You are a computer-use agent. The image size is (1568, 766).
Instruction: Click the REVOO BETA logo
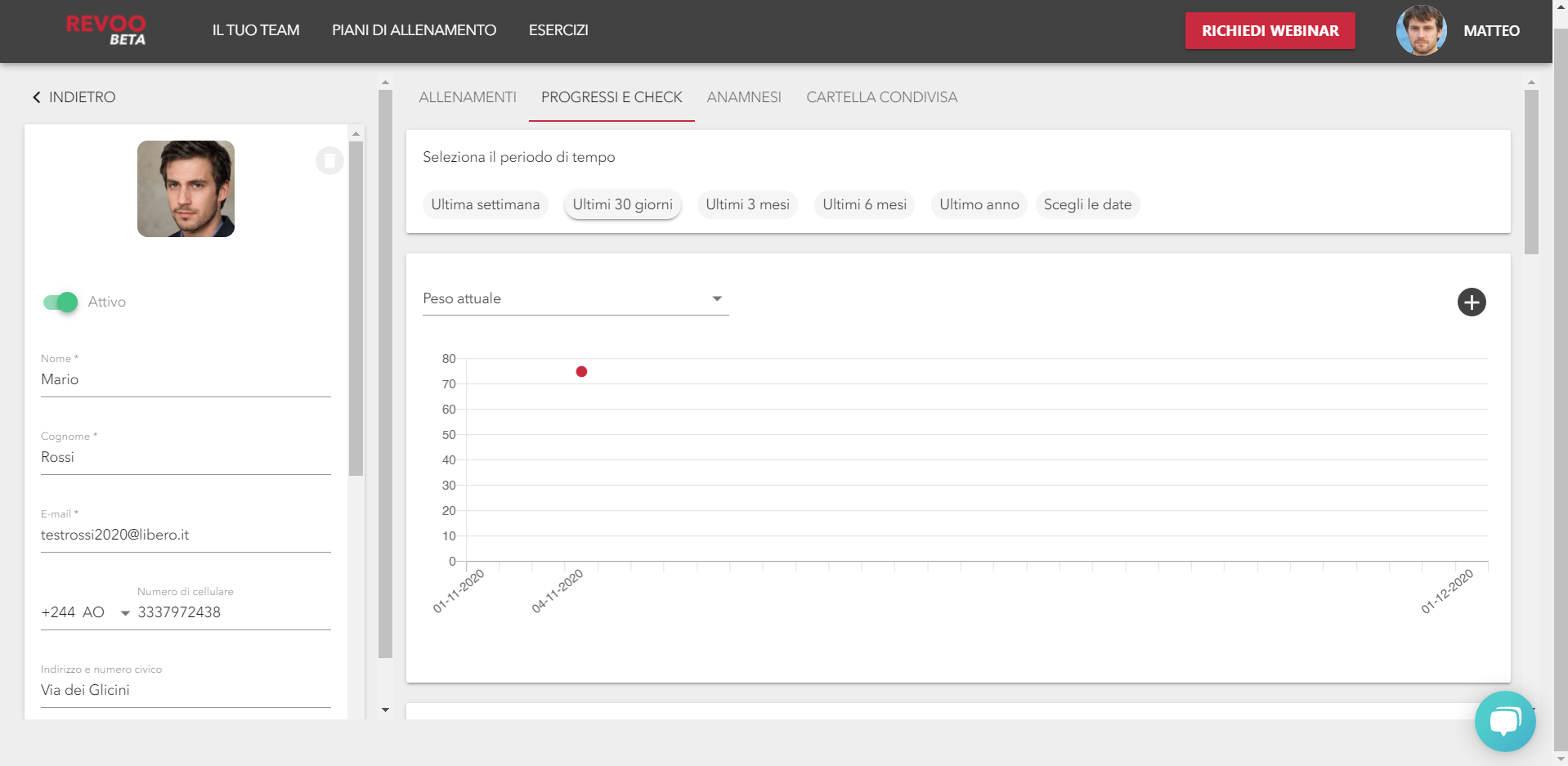click(x=105, y=30)
